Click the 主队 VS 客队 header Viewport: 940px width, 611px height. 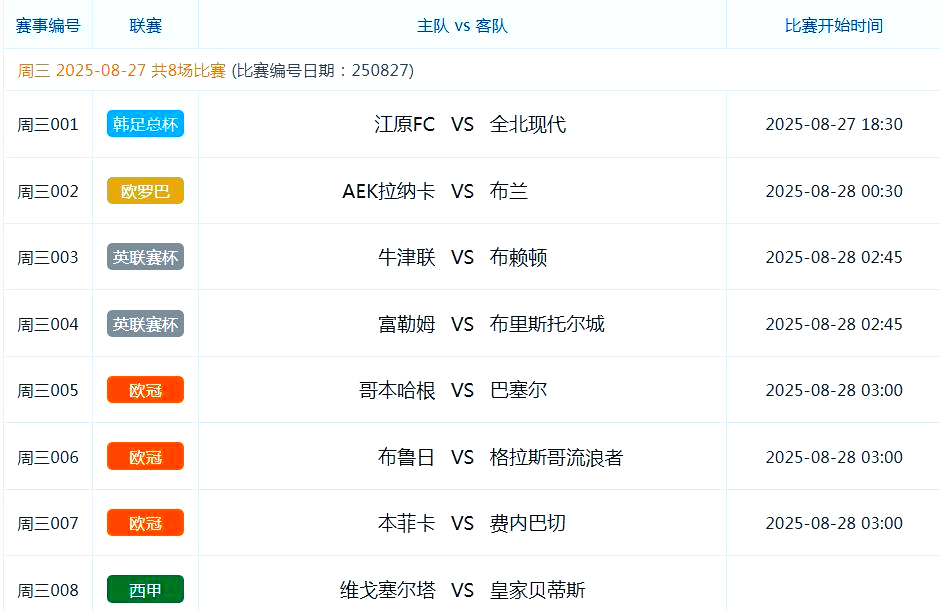462,25
